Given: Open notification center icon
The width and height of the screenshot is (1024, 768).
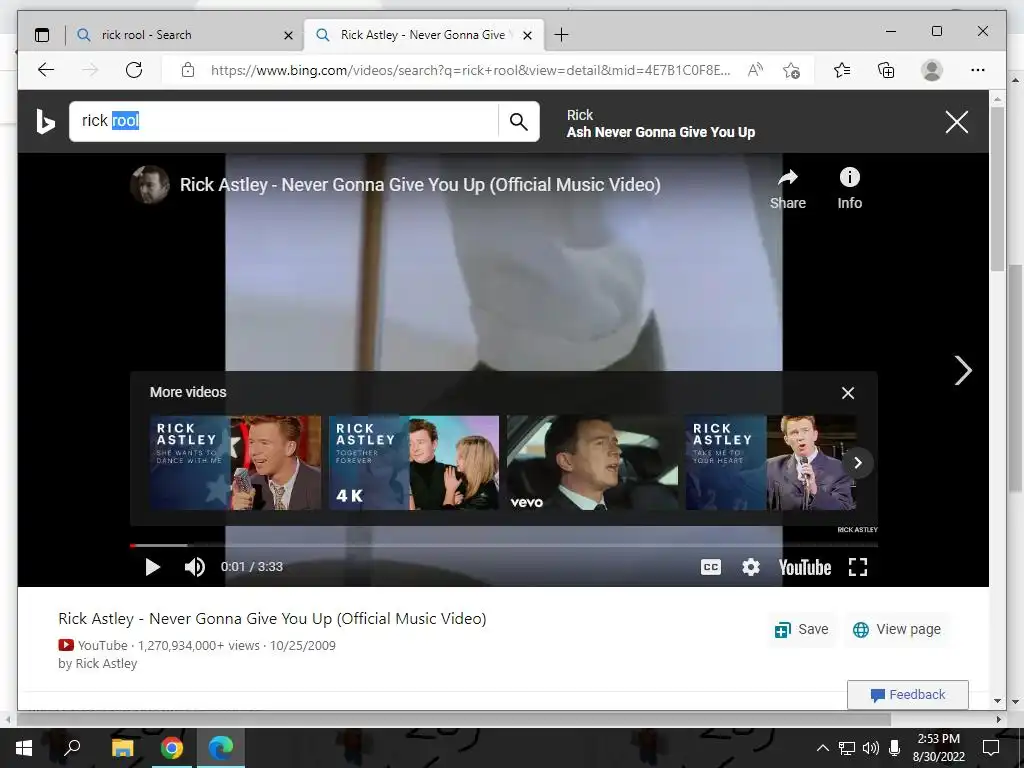Looking at the screenshot, I should tap(991, 748).
